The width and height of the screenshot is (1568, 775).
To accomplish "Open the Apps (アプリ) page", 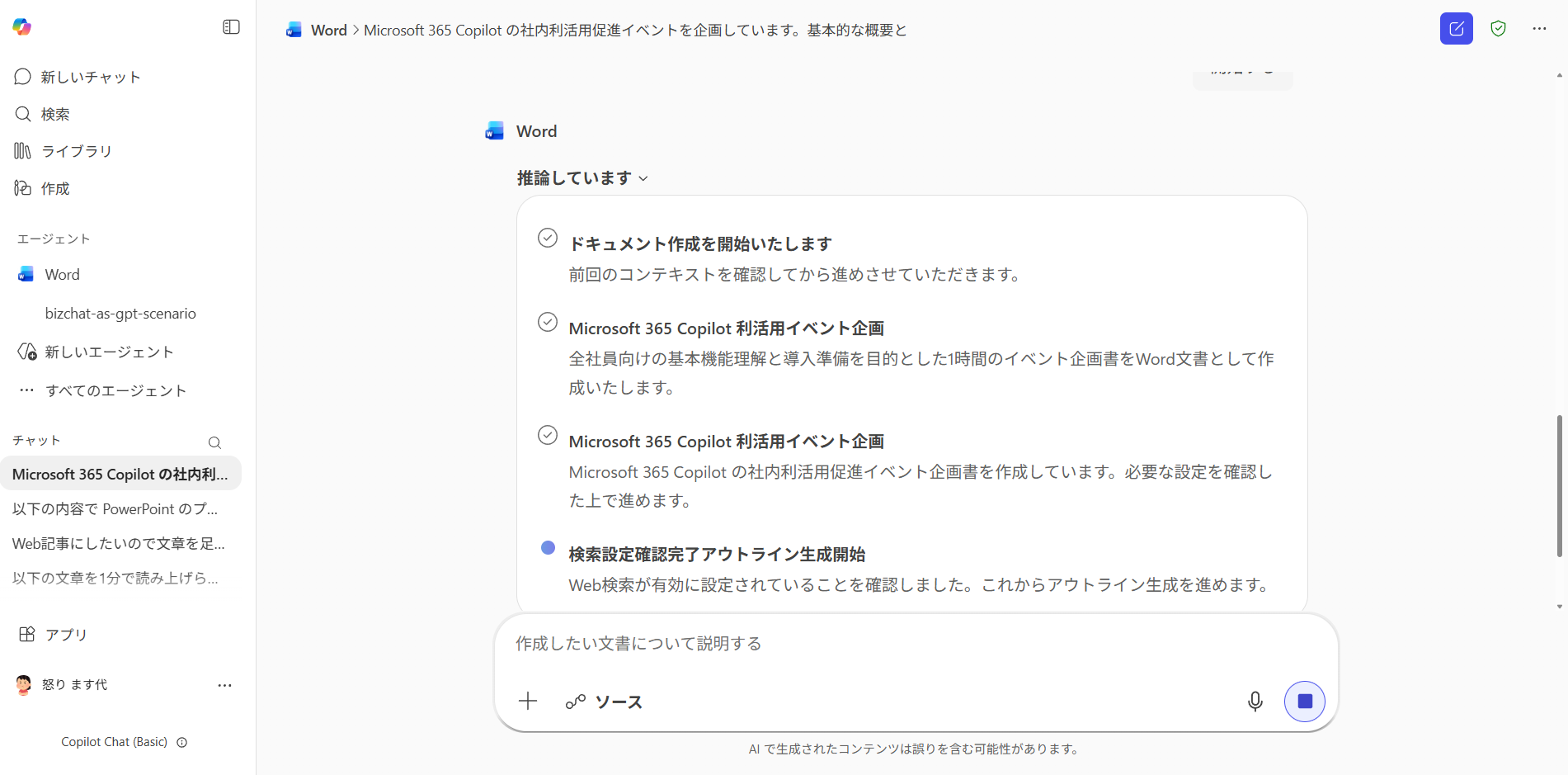I will click(x=65, y=634).
